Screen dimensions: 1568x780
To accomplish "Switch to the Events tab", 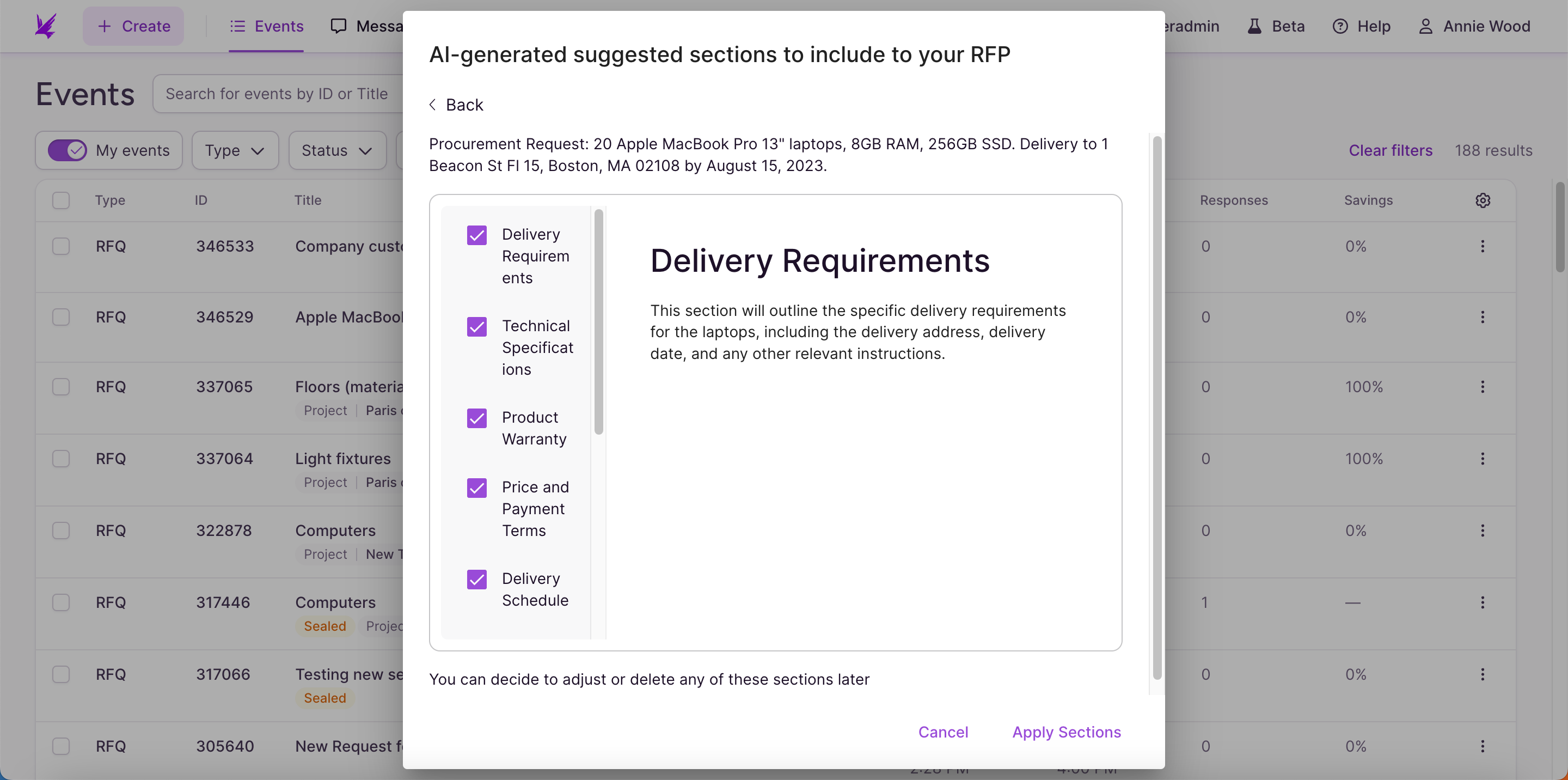I will [x=266, y=26].
